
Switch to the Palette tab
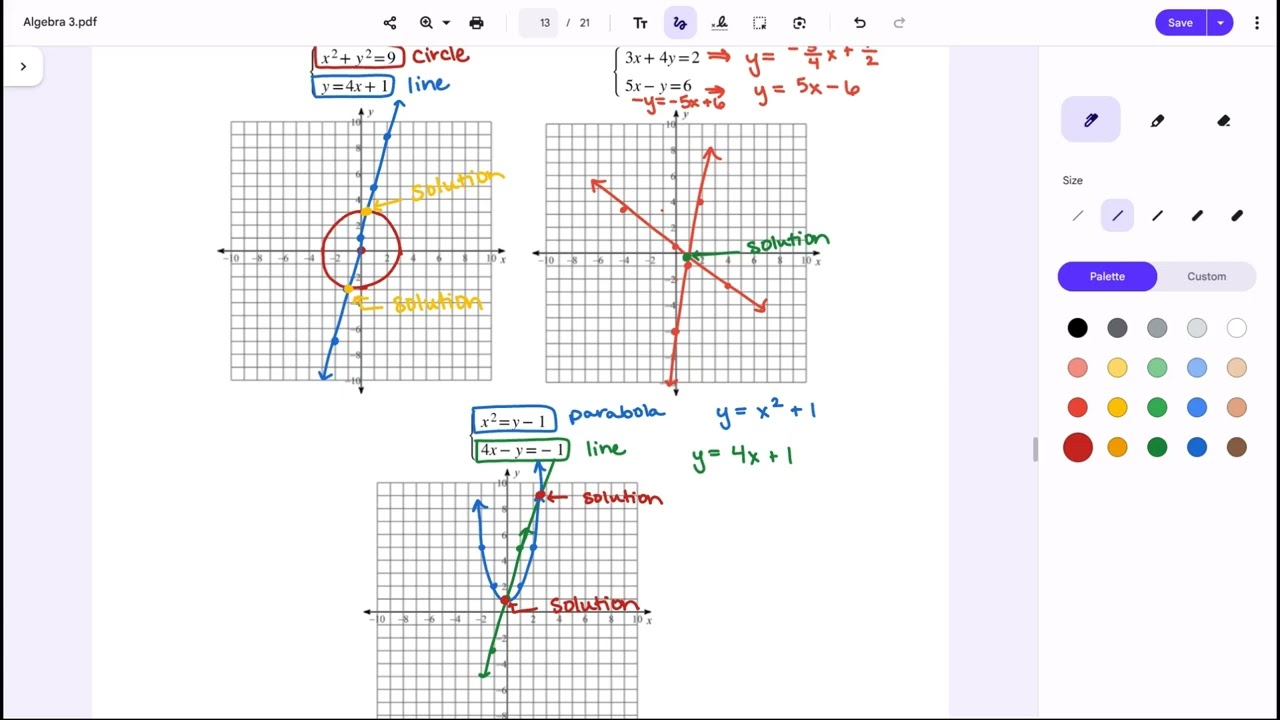point(1107,276)
